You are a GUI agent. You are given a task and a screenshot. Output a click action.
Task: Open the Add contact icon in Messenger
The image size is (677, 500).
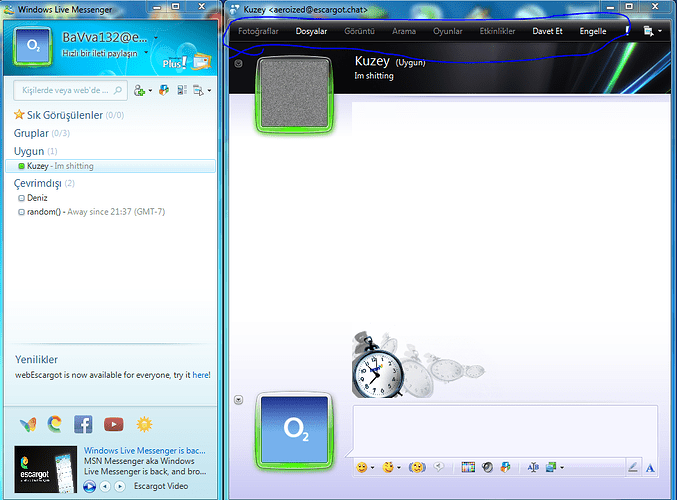139,90
